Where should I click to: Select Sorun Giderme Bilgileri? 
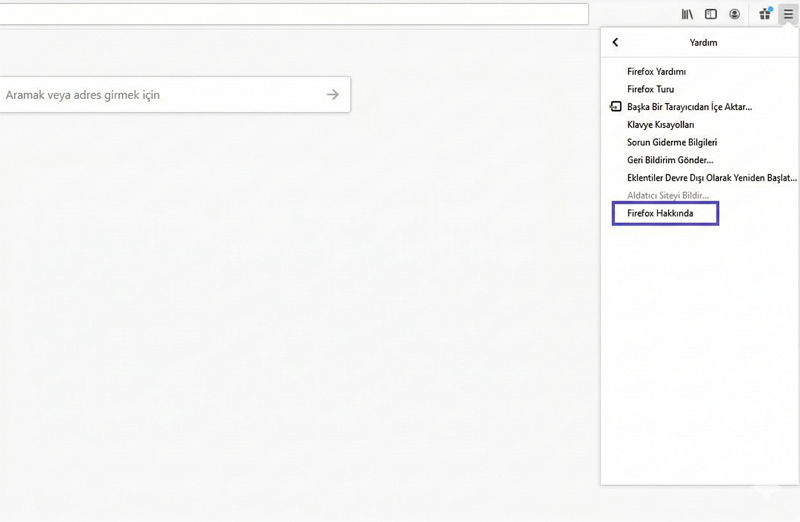672,143
